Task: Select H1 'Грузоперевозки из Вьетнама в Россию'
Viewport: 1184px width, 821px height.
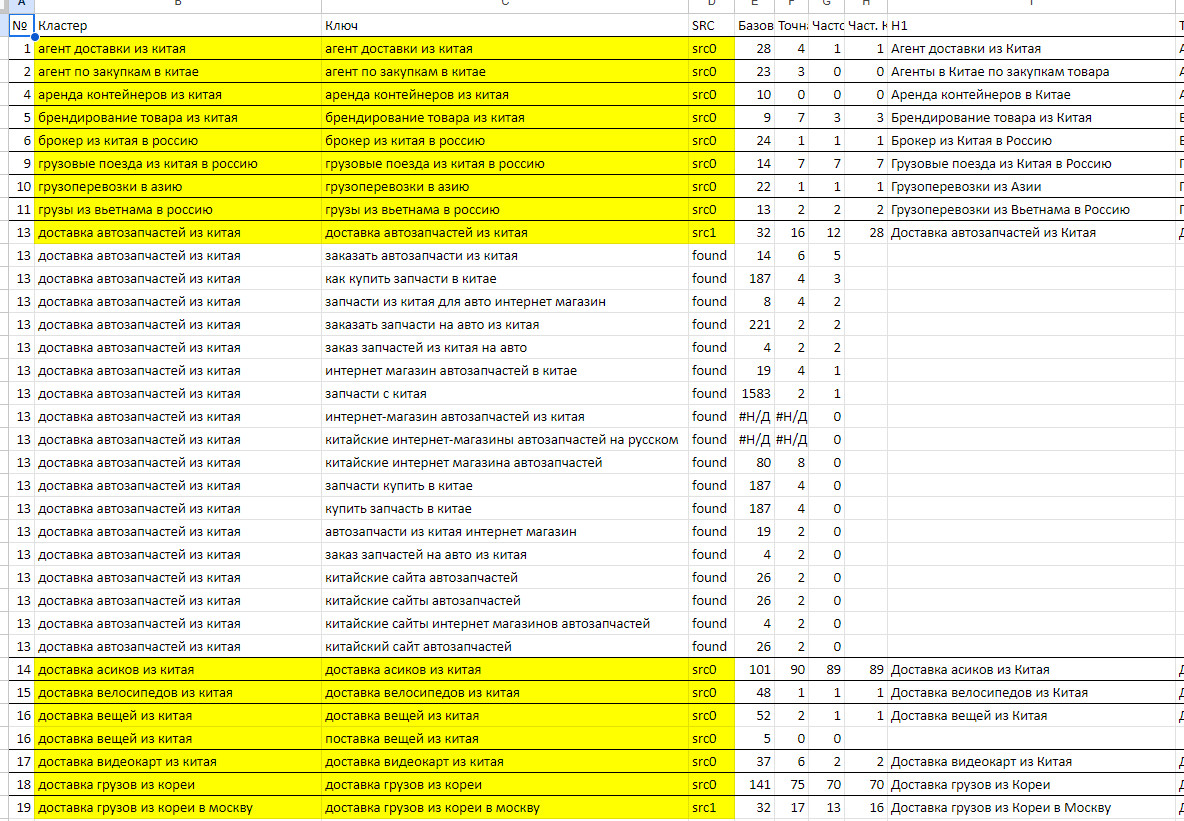Action: click(x=1031, y=210)
